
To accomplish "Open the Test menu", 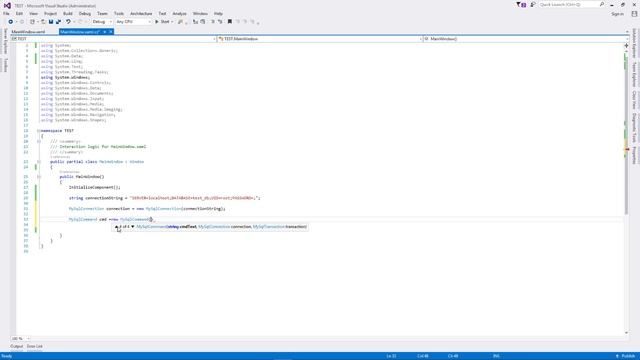I will click(x=162, y=13).
